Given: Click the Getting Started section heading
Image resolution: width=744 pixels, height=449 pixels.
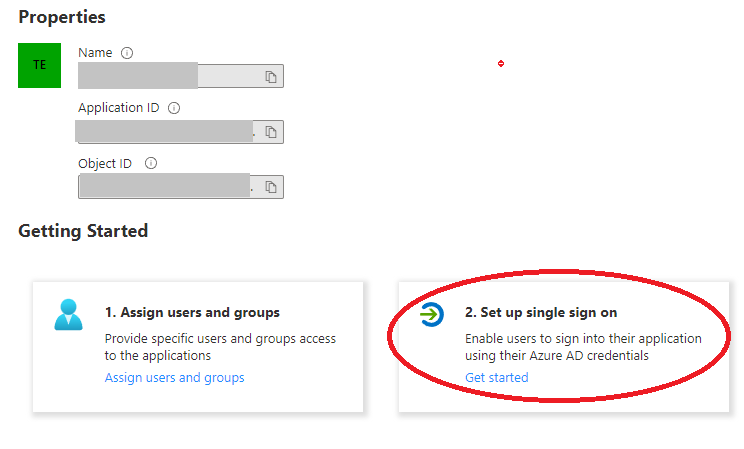Looking at the screenshot, I should [x=83, y=231].
